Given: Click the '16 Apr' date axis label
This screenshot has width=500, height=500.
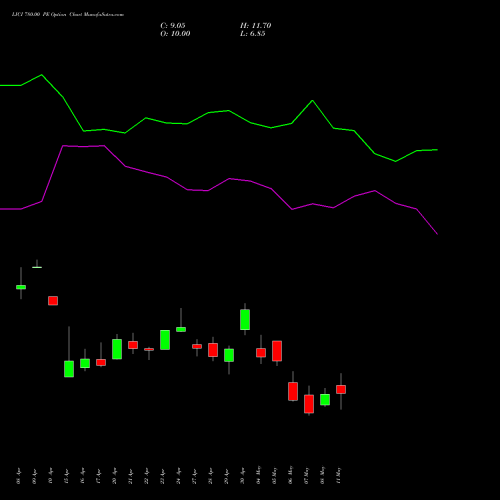Looking at the screenshot, I should point(82,476).
